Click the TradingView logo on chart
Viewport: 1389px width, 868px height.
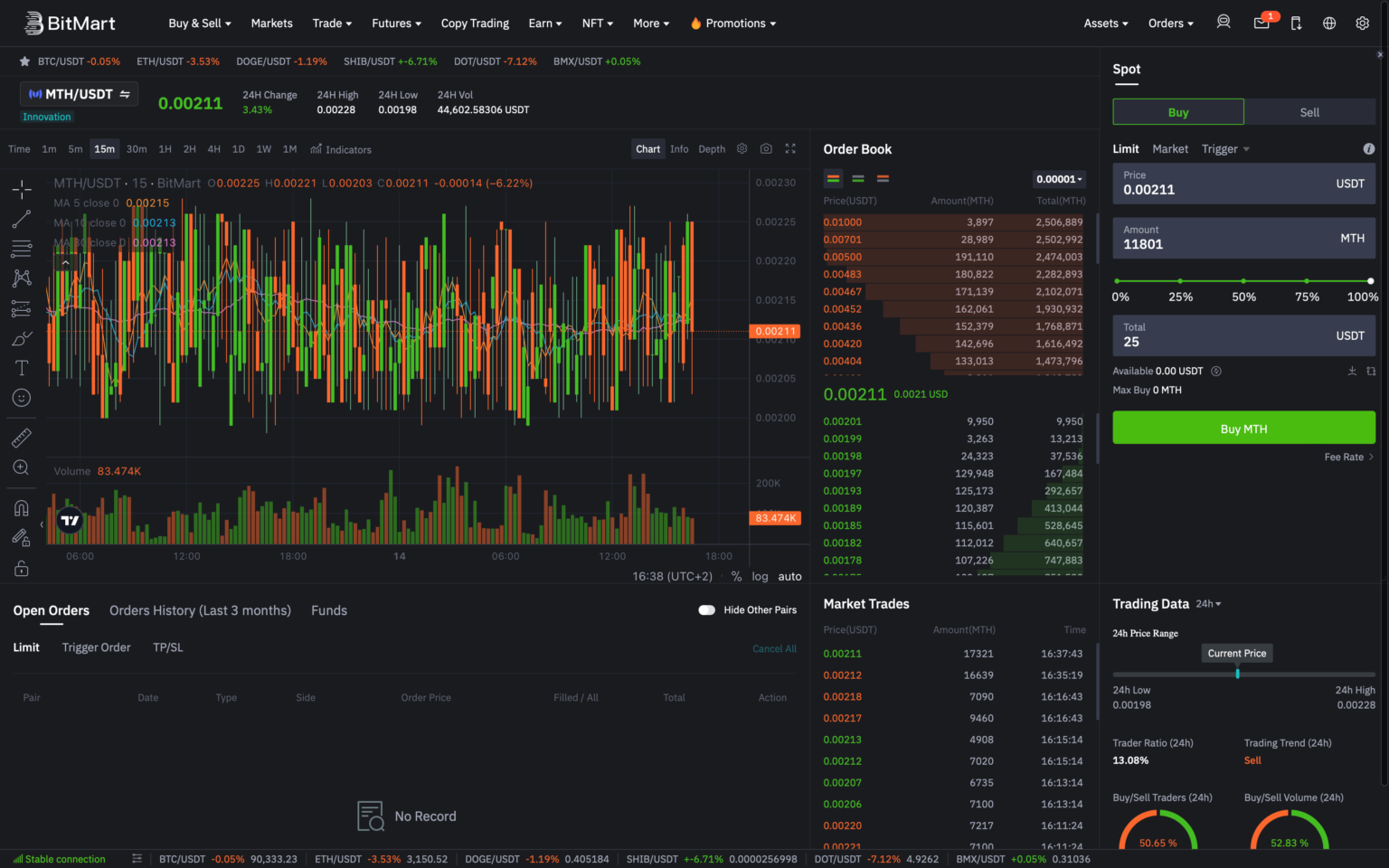point(70,520)
